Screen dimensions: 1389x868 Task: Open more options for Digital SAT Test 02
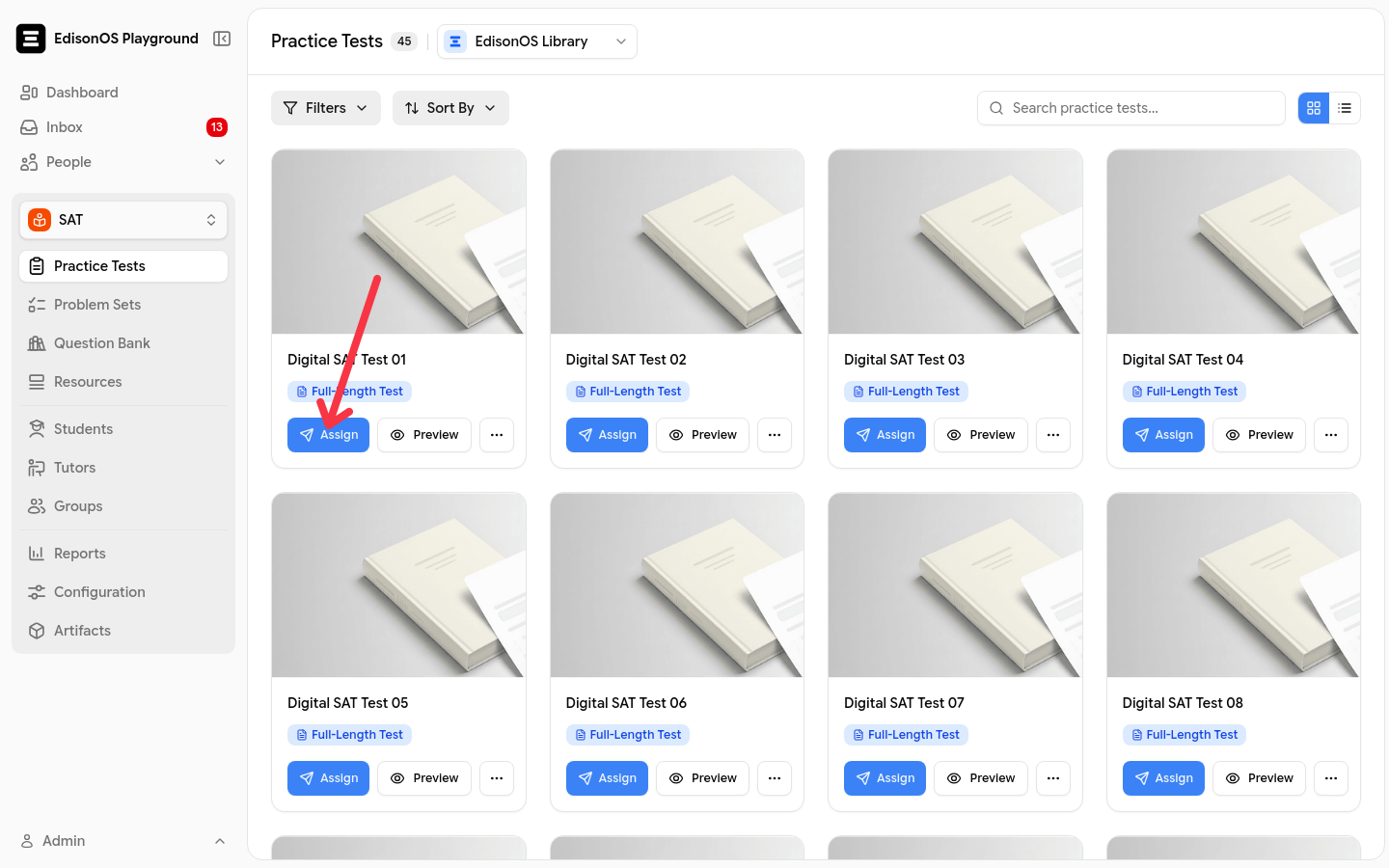pyautogui.click(x=775, y=435)
